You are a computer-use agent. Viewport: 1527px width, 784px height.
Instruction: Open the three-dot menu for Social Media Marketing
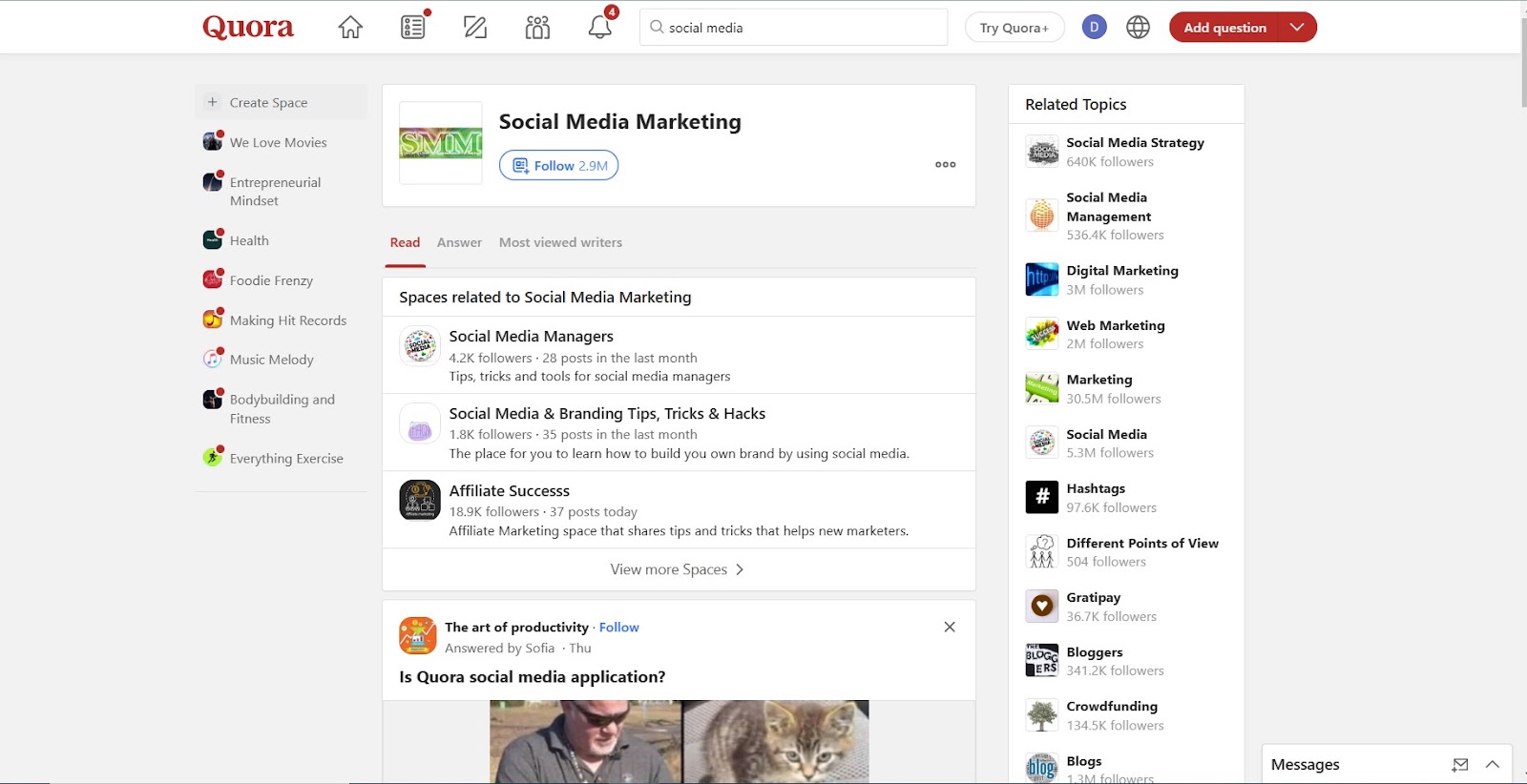[x=946, y=165]
